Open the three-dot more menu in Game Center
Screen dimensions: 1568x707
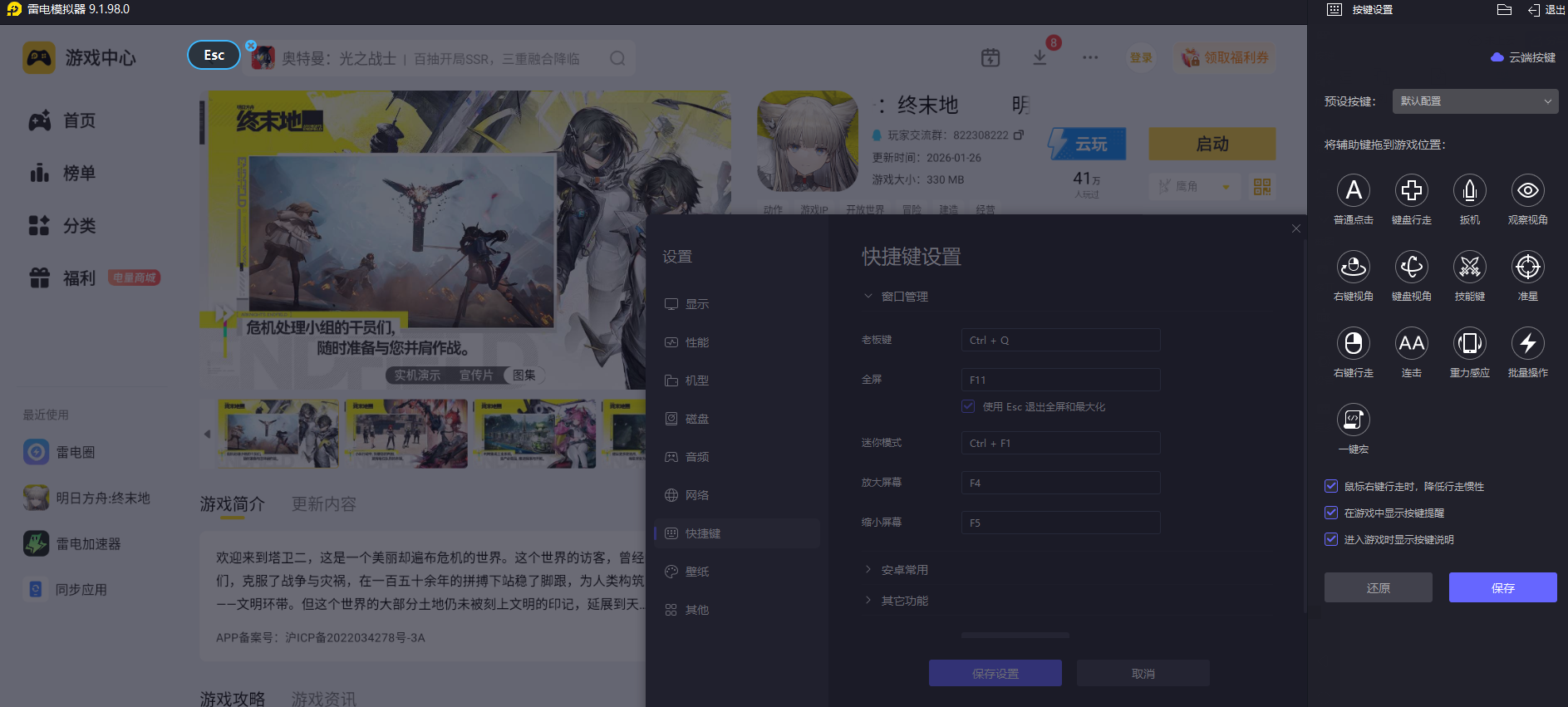[1090, 57]
